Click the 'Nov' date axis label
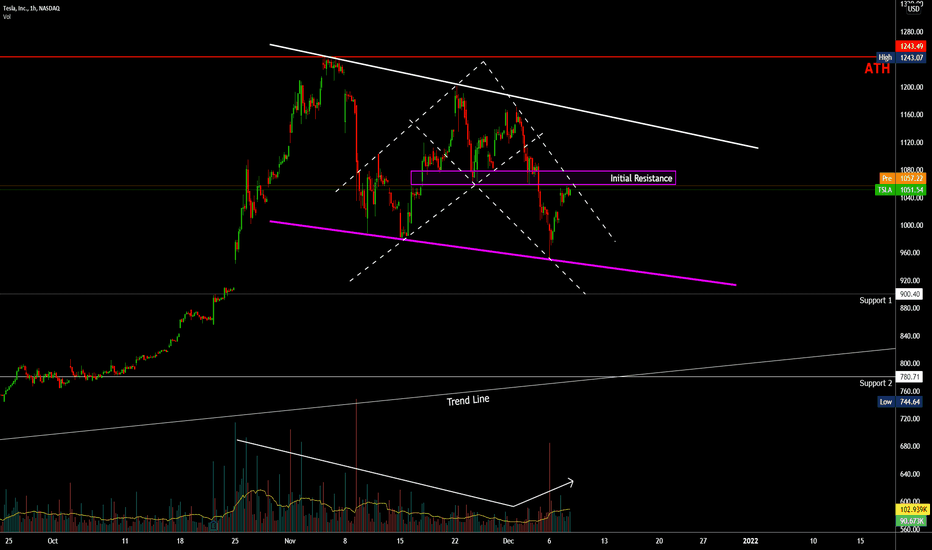 [289, 541]
